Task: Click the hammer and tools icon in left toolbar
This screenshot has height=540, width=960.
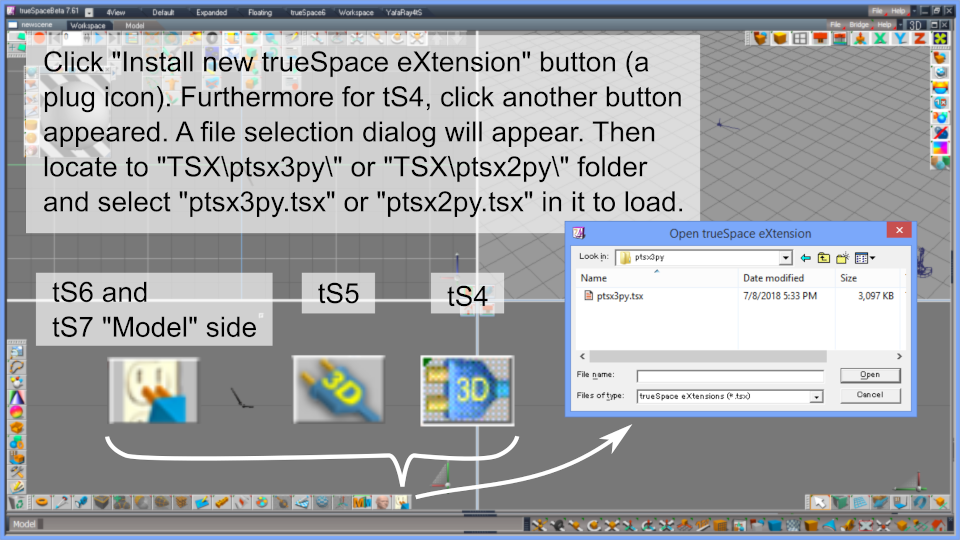Action: (17, 472)
